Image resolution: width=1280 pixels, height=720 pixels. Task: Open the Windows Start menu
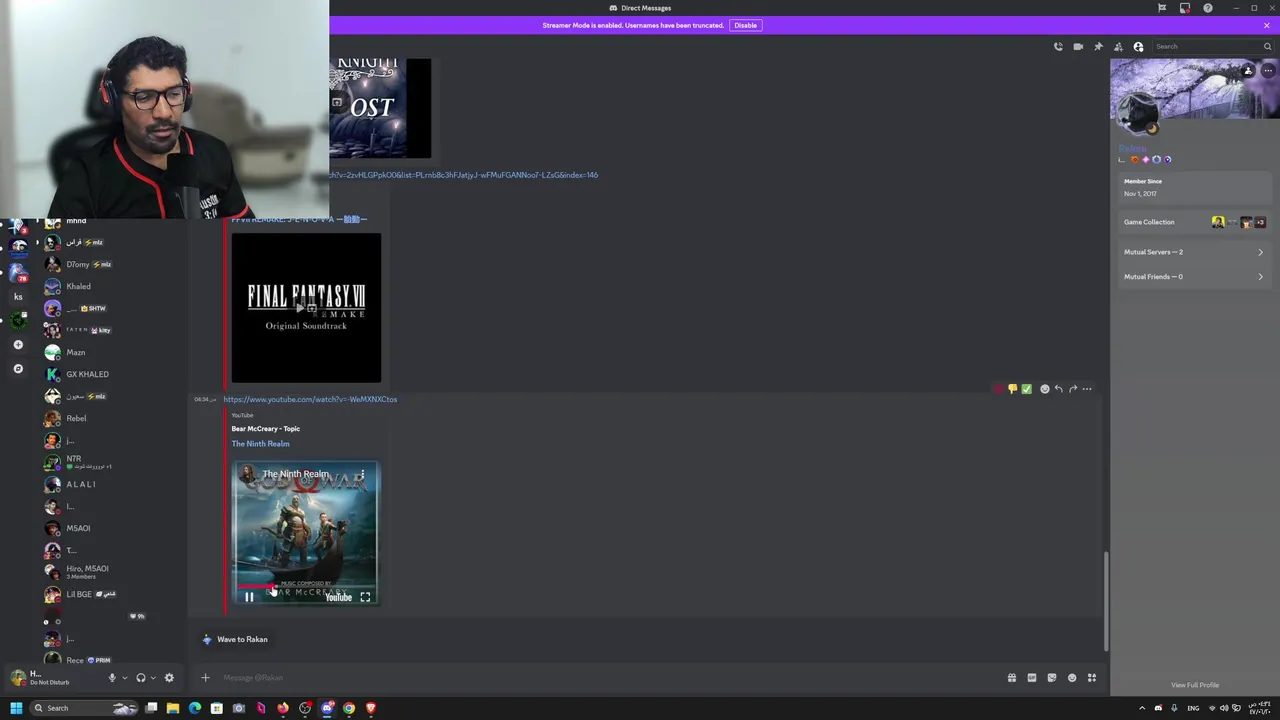[x=16, y=708]
